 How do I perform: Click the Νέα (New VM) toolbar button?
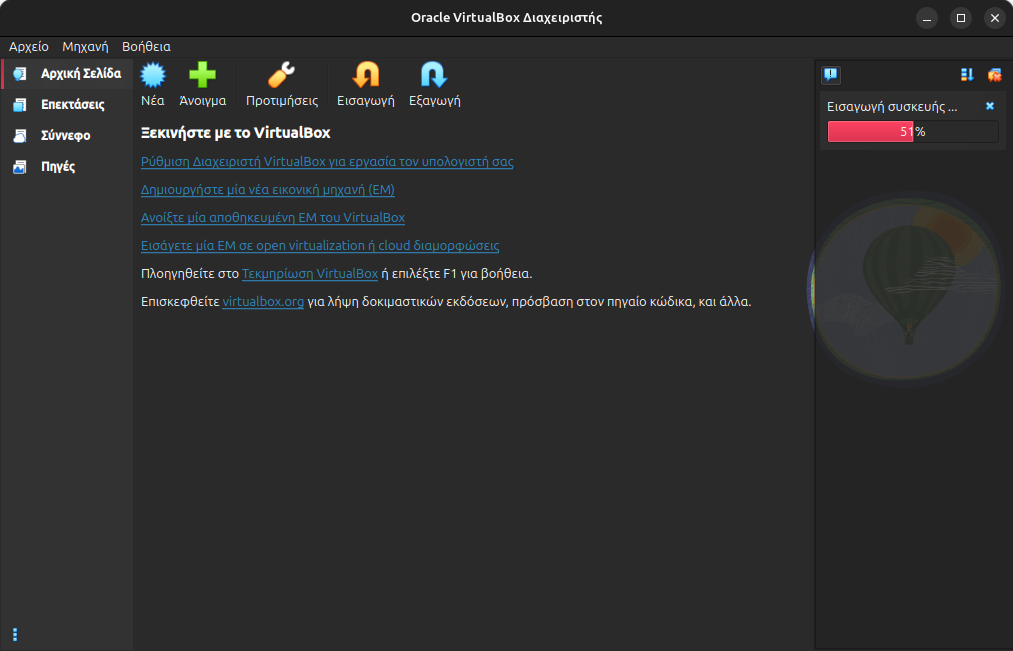pos(153,85)
